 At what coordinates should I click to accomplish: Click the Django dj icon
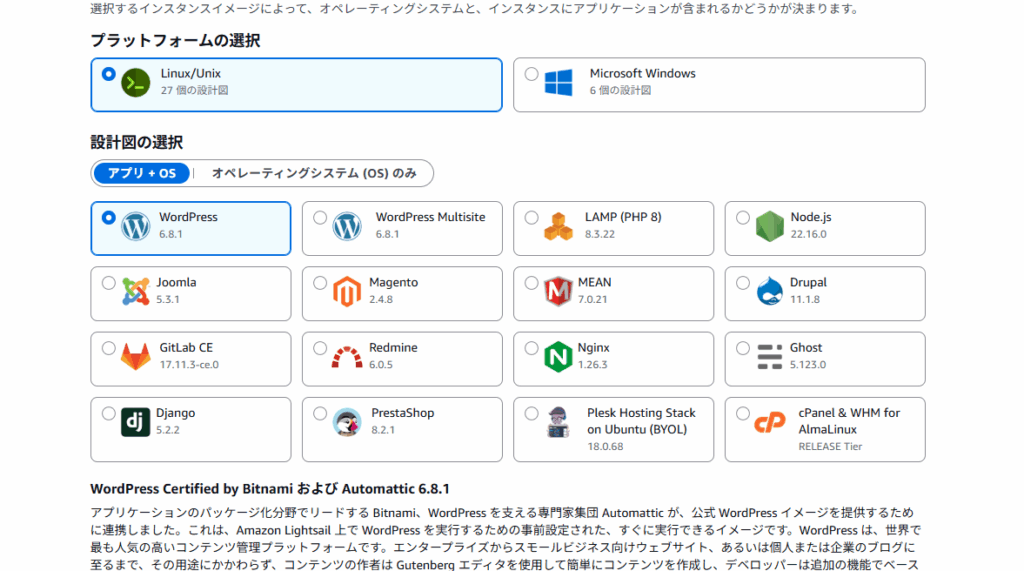(x=136, y=423)
